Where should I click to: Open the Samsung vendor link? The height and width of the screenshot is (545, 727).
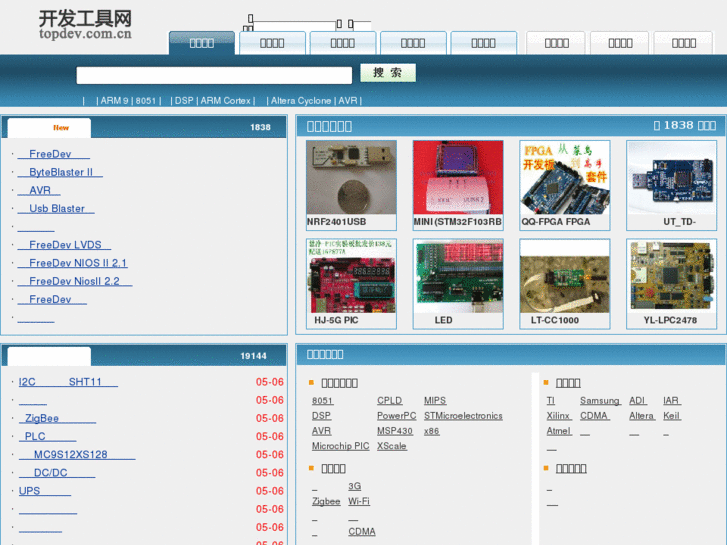600,400
